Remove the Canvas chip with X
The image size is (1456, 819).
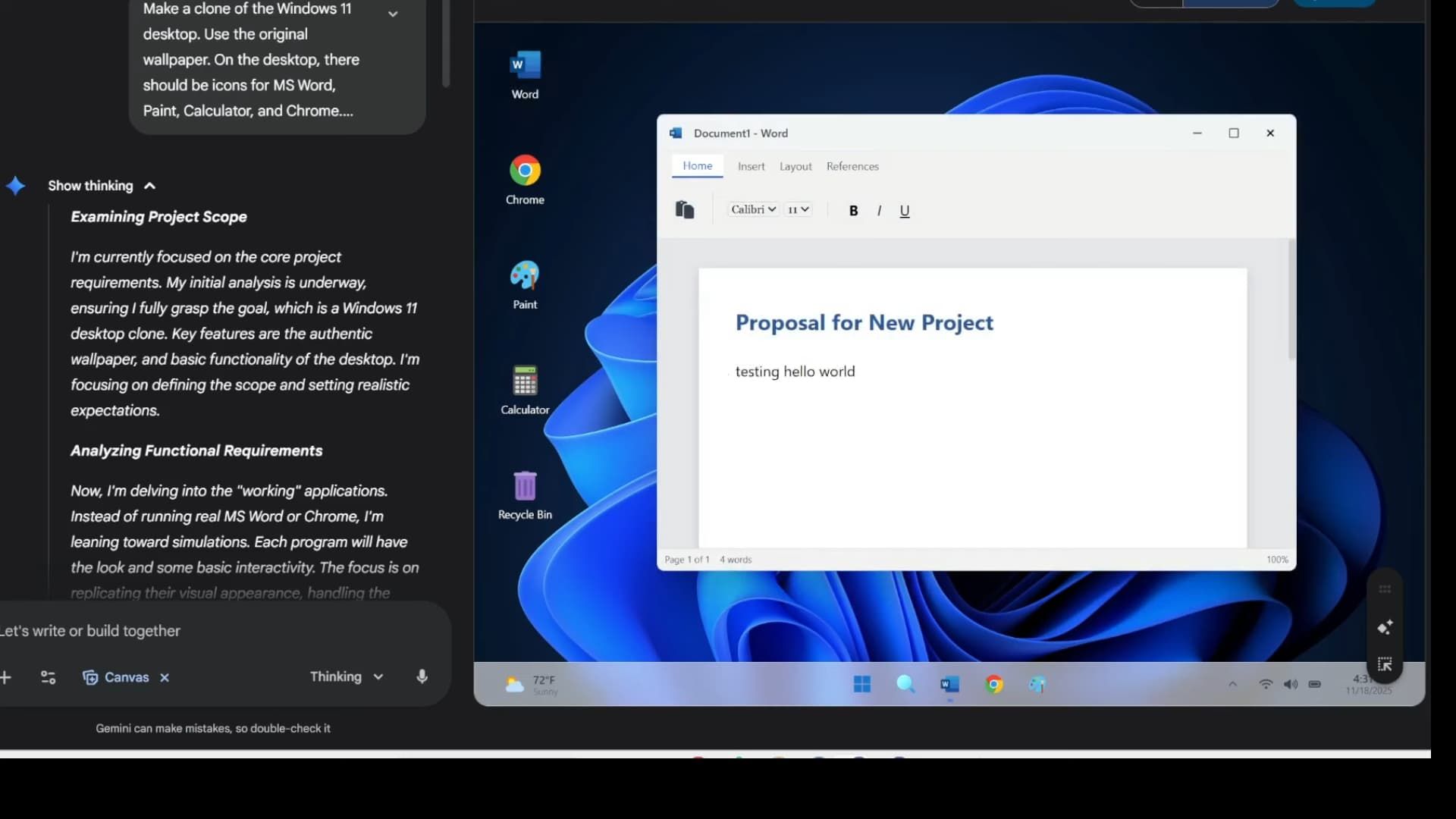pos(165,678)
